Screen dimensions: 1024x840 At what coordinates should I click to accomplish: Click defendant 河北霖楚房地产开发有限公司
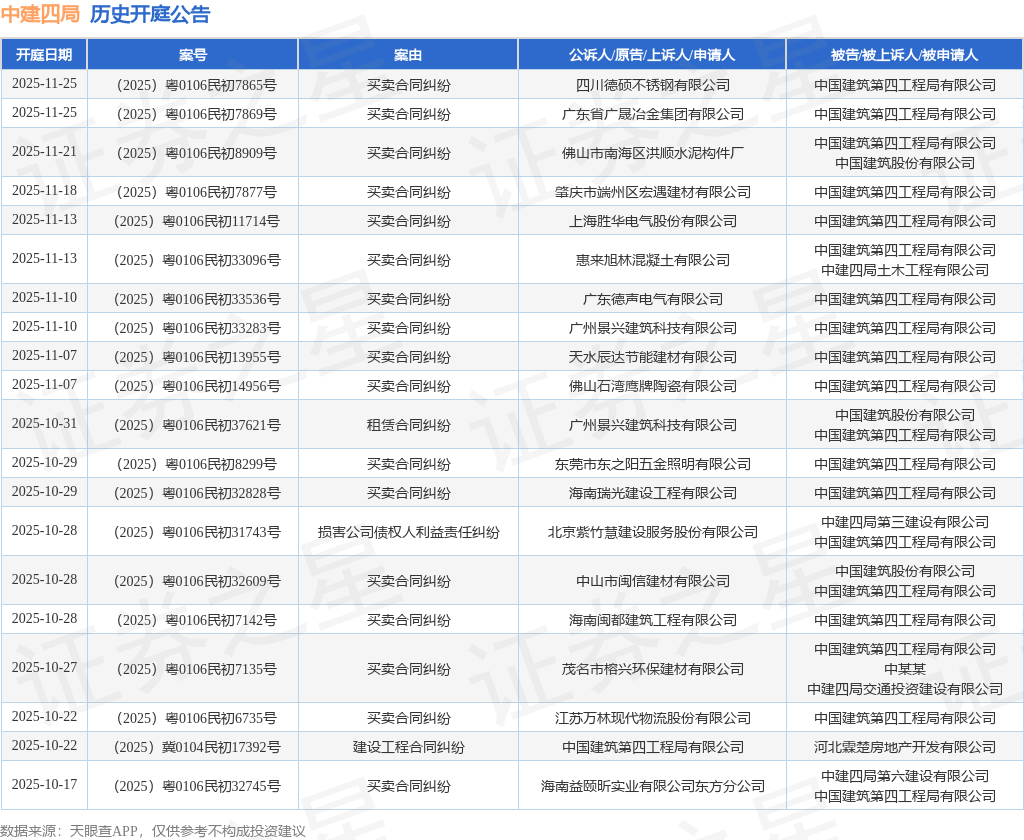coord(904,747)
